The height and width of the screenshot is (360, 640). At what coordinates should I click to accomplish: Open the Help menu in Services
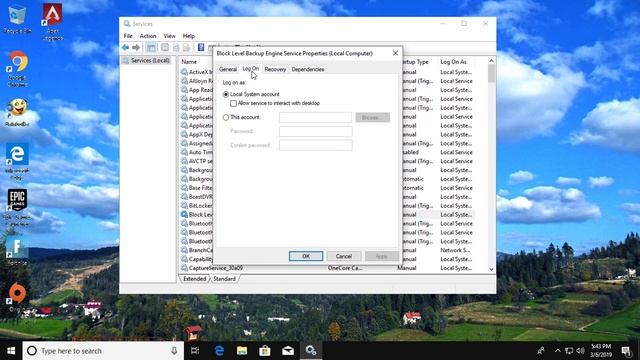(x=188, y=36)
